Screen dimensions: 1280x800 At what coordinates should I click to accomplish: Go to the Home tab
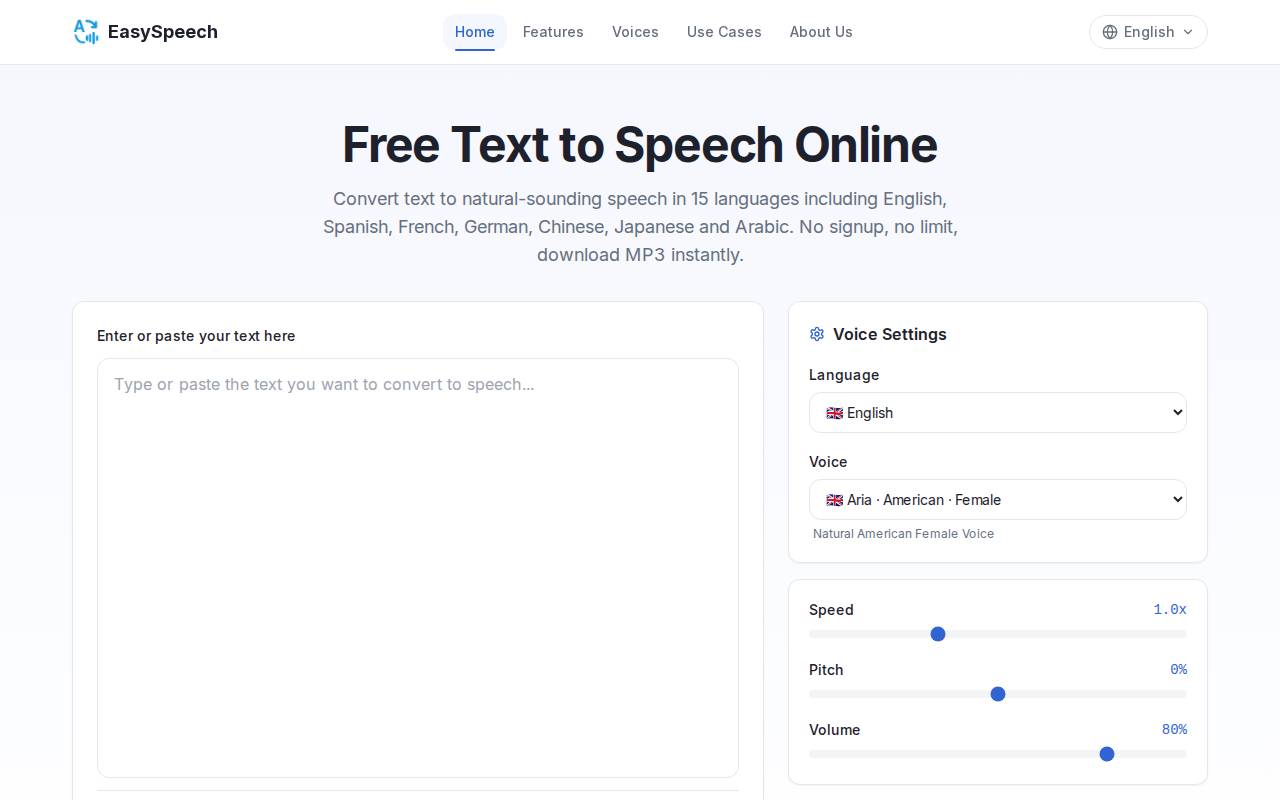click(475, 32)
